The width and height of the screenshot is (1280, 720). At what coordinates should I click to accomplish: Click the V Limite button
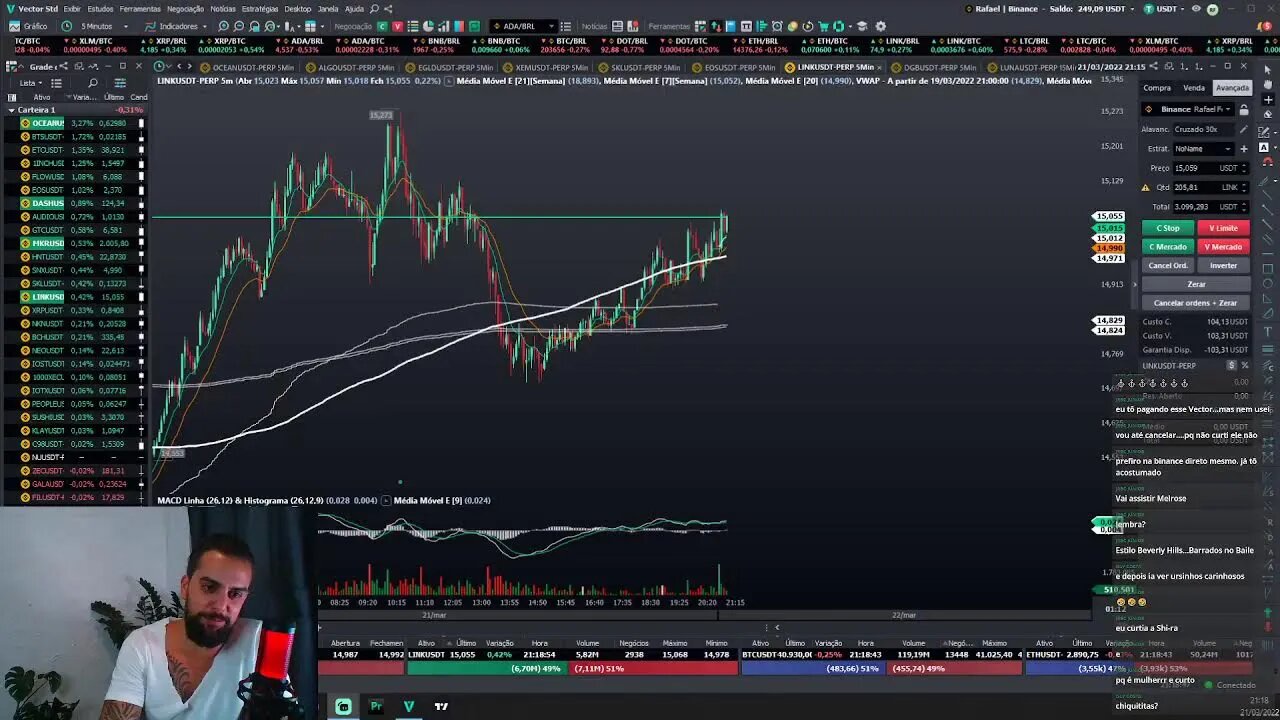(x=1223, y=228)
